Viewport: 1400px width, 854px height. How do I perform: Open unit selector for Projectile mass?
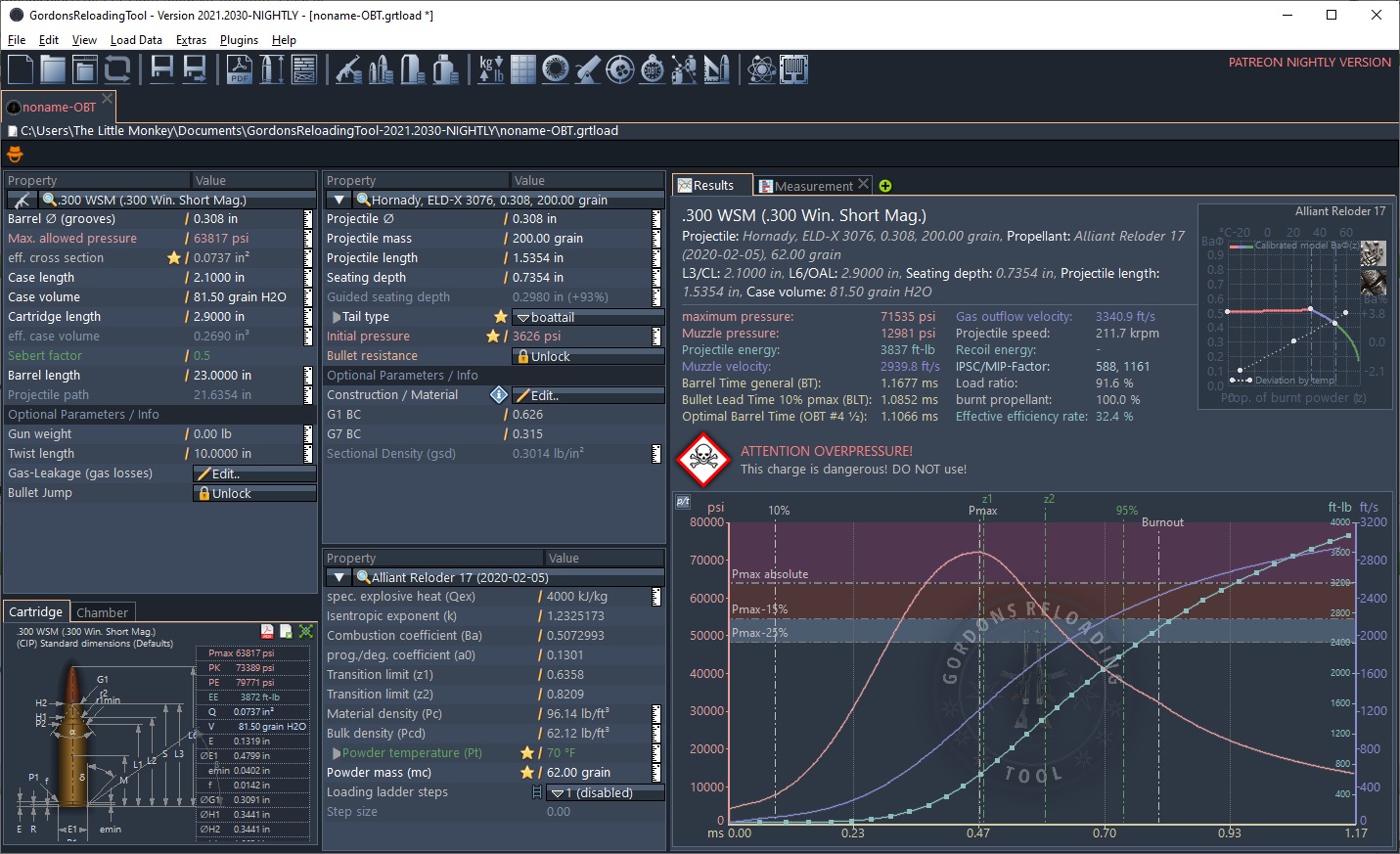656,239
